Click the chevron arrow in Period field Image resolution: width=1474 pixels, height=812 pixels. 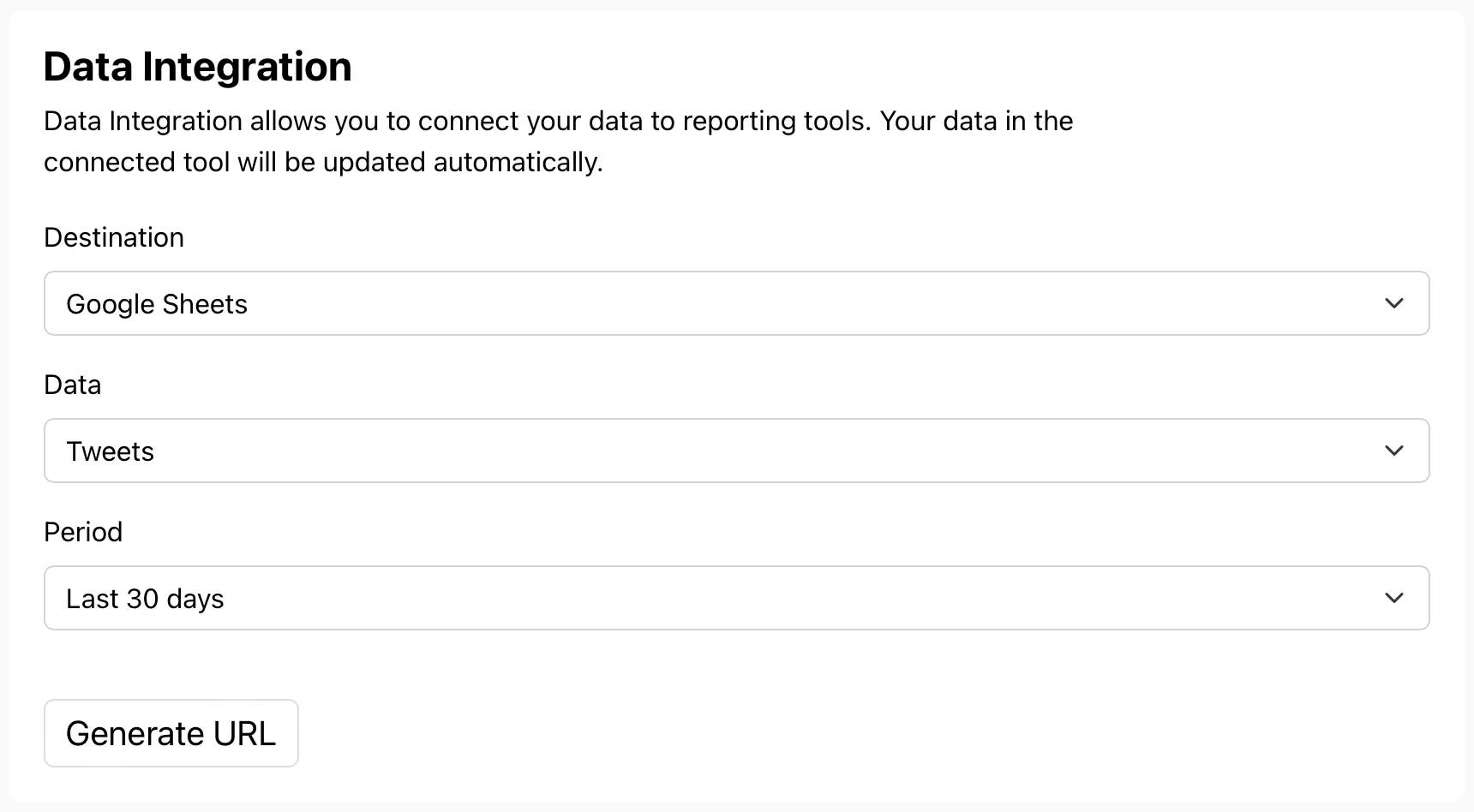pyautogui.click(x=1394, y=598)
